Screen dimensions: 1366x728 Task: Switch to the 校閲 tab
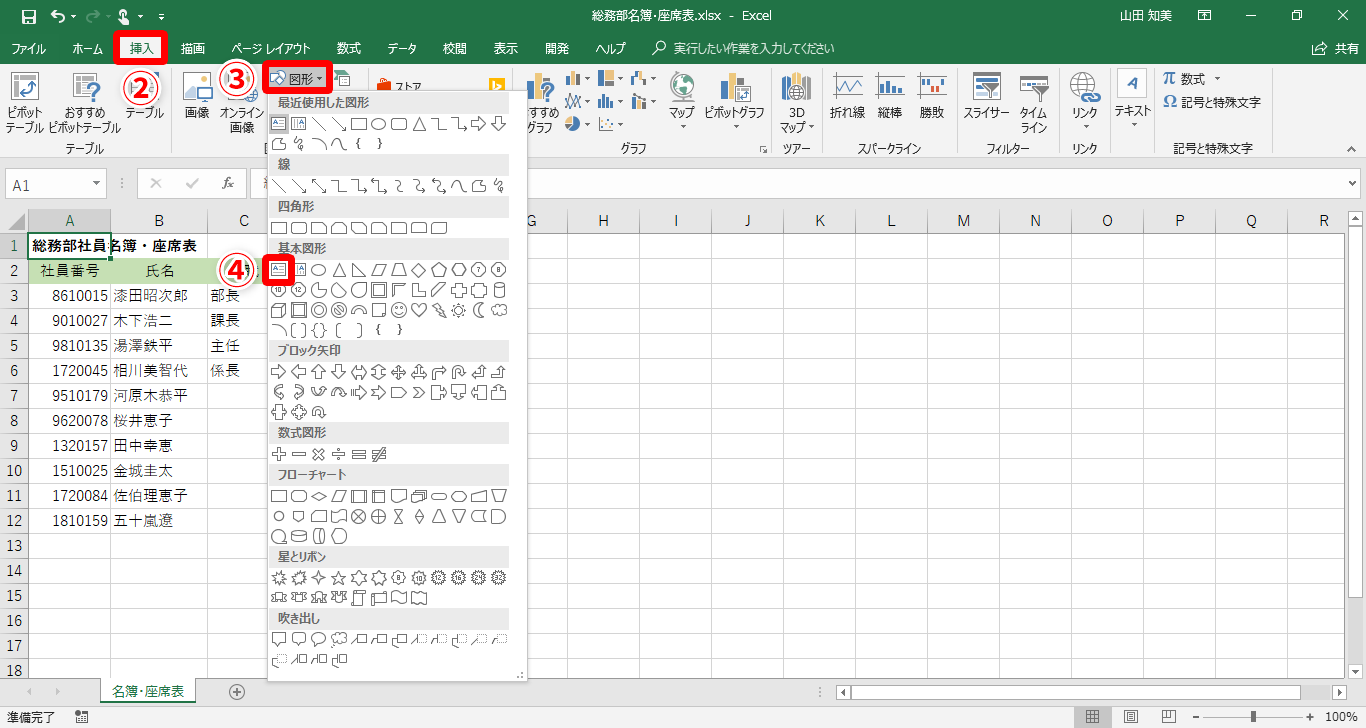pos(455,48)
